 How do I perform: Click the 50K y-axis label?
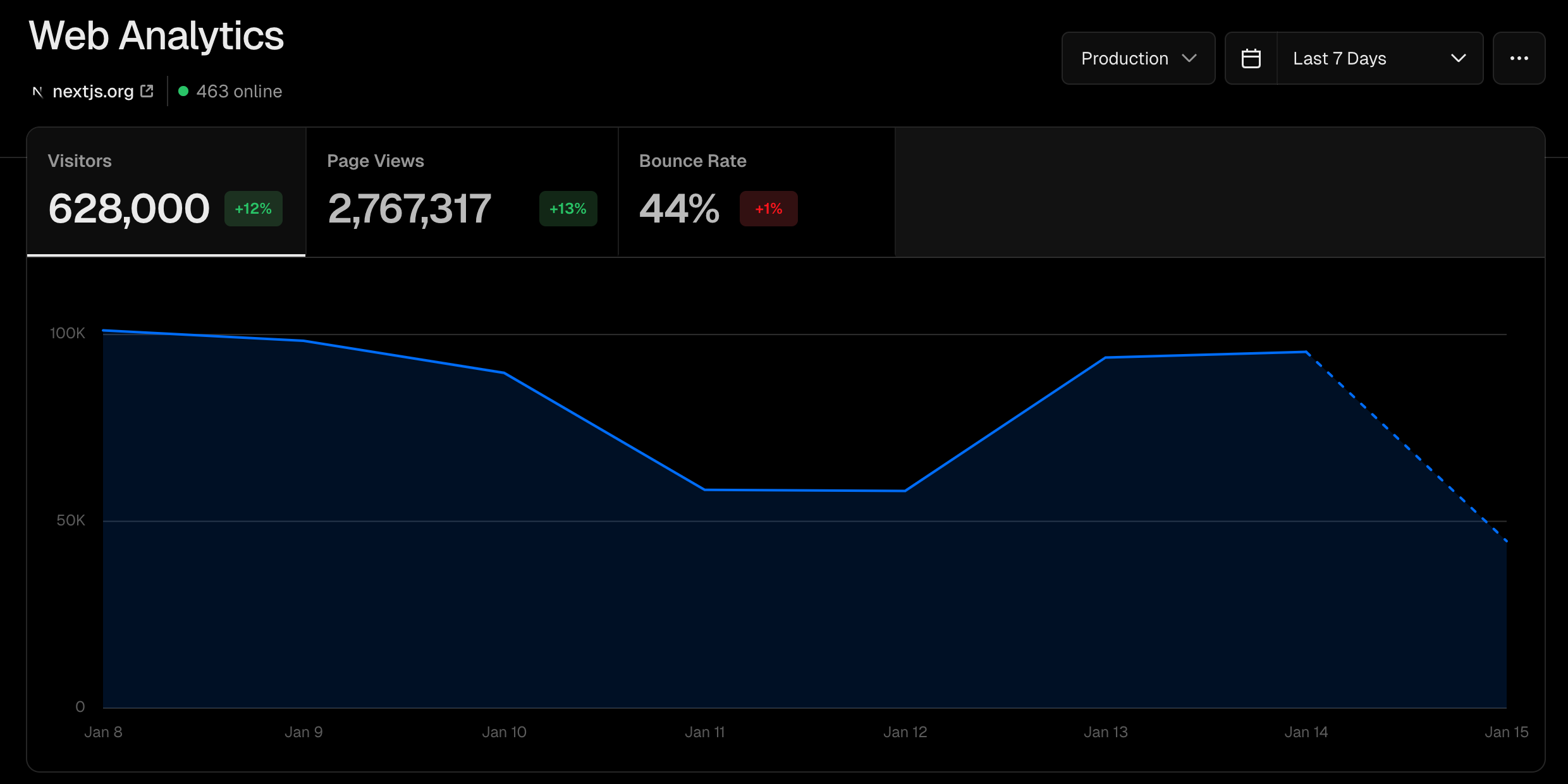[x=70, y=520]
